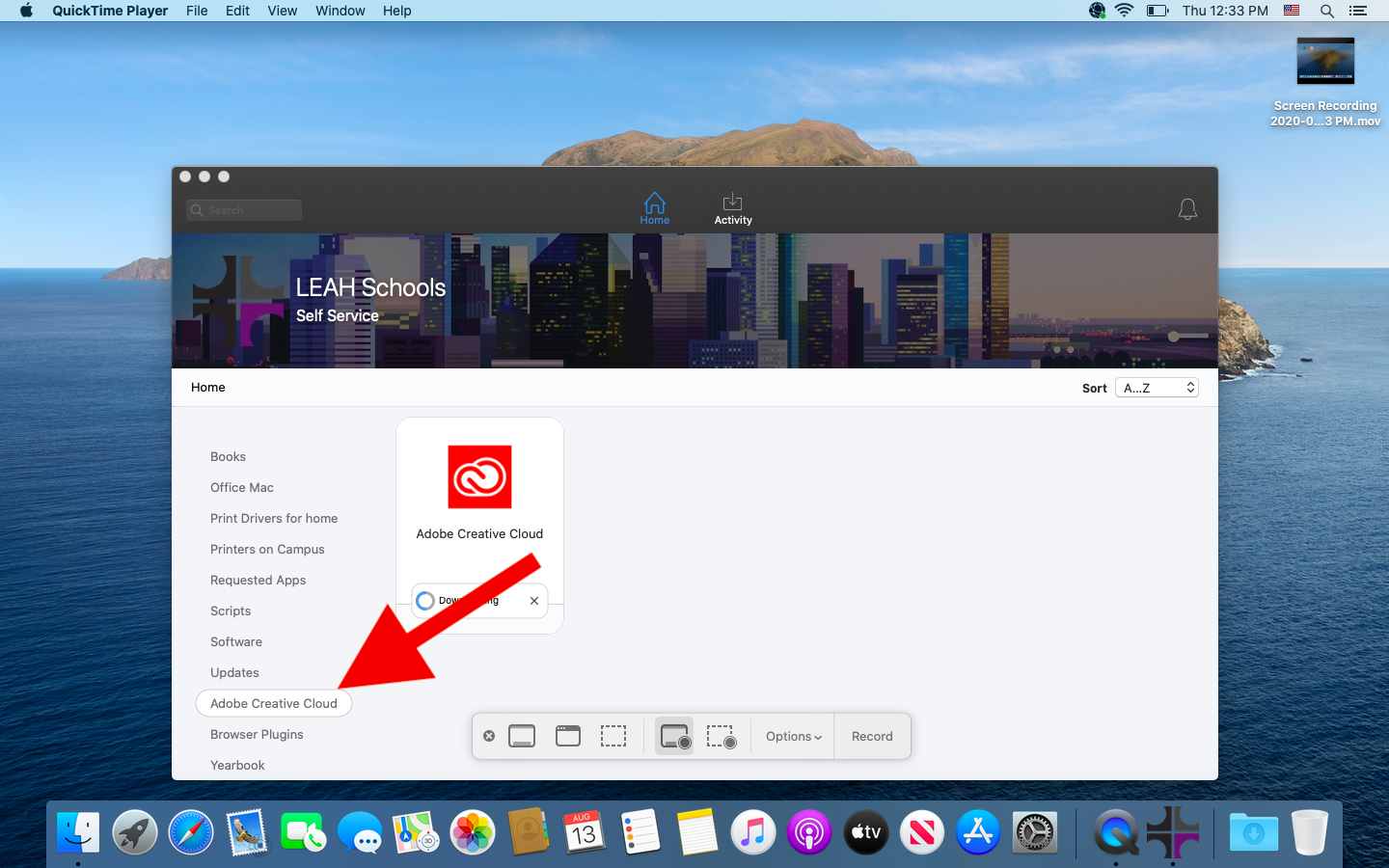Choose Capture Entire Screen mode
Viewport: 1389px width, 868px height.
522,737
